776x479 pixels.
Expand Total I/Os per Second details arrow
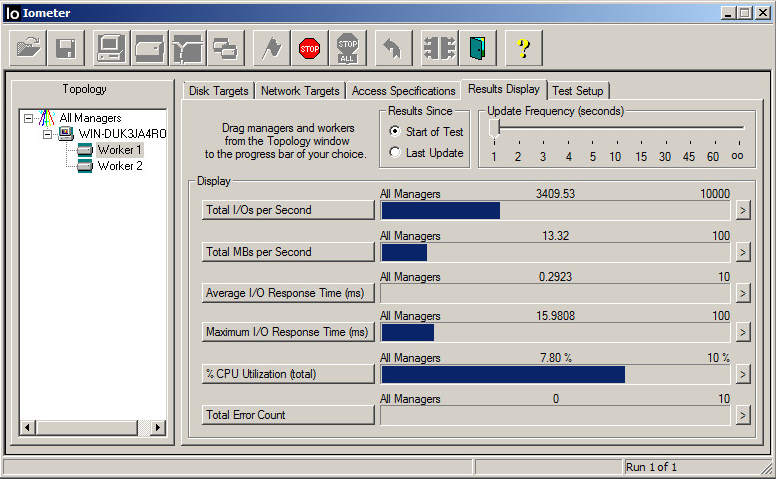coord(742,210)
